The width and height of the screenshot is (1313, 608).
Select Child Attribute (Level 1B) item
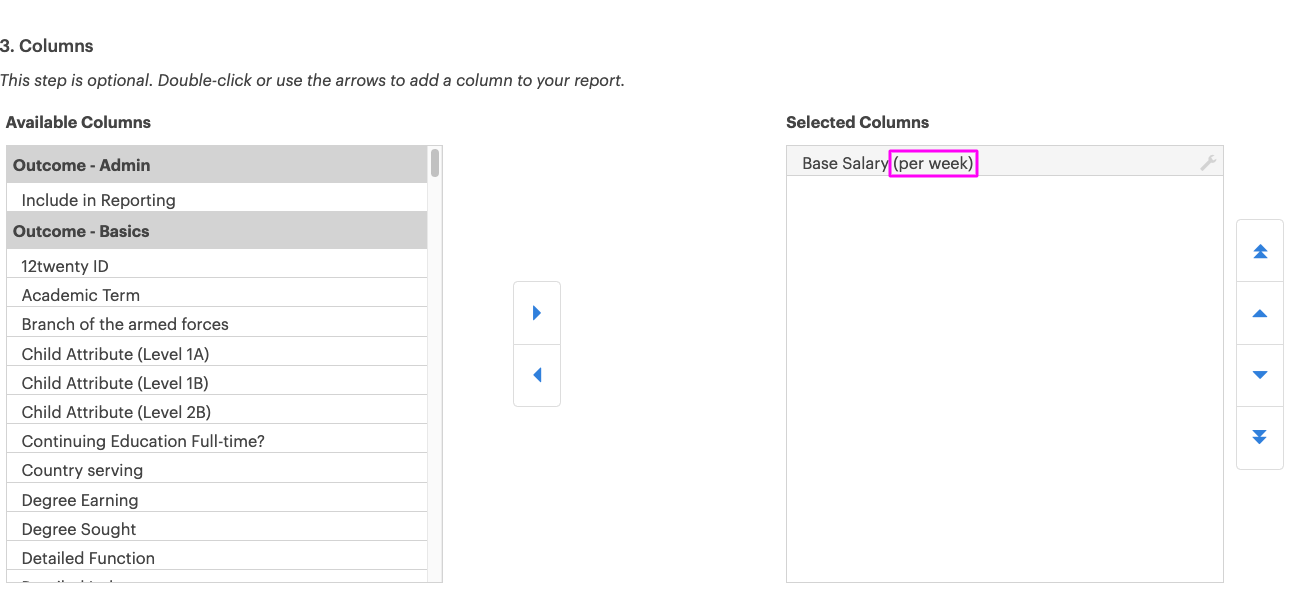pos(115,383)
